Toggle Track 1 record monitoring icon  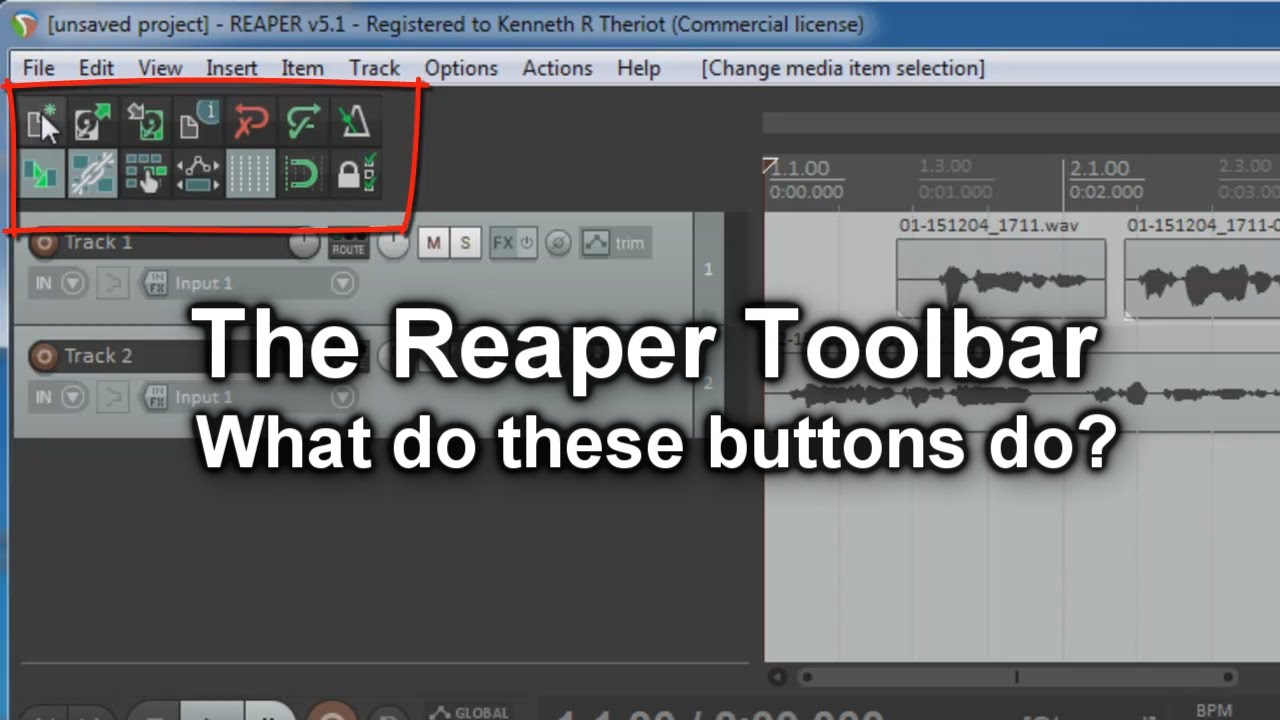(x=114, y=284)
